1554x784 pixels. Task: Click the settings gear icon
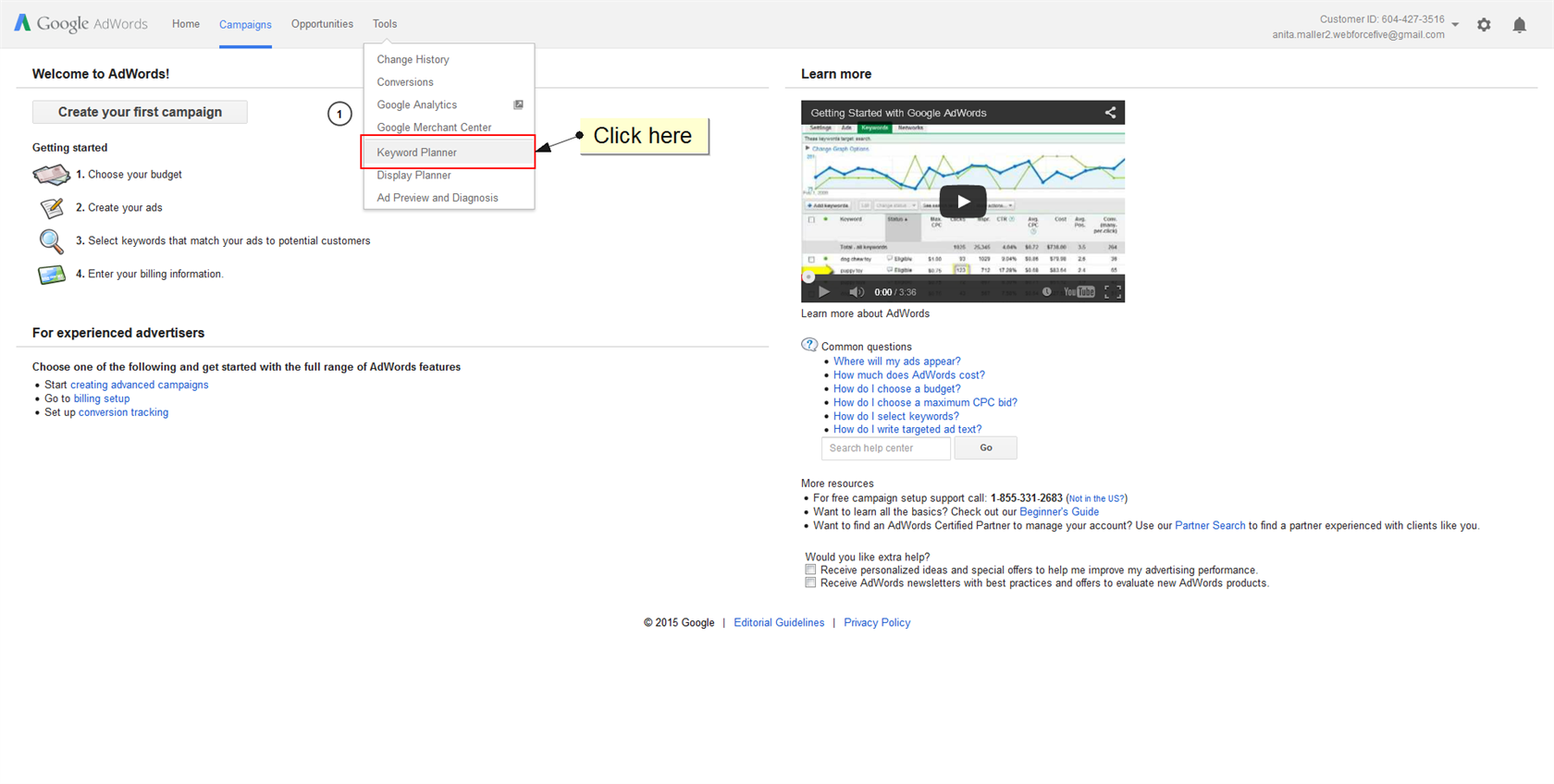[1484, 25]
